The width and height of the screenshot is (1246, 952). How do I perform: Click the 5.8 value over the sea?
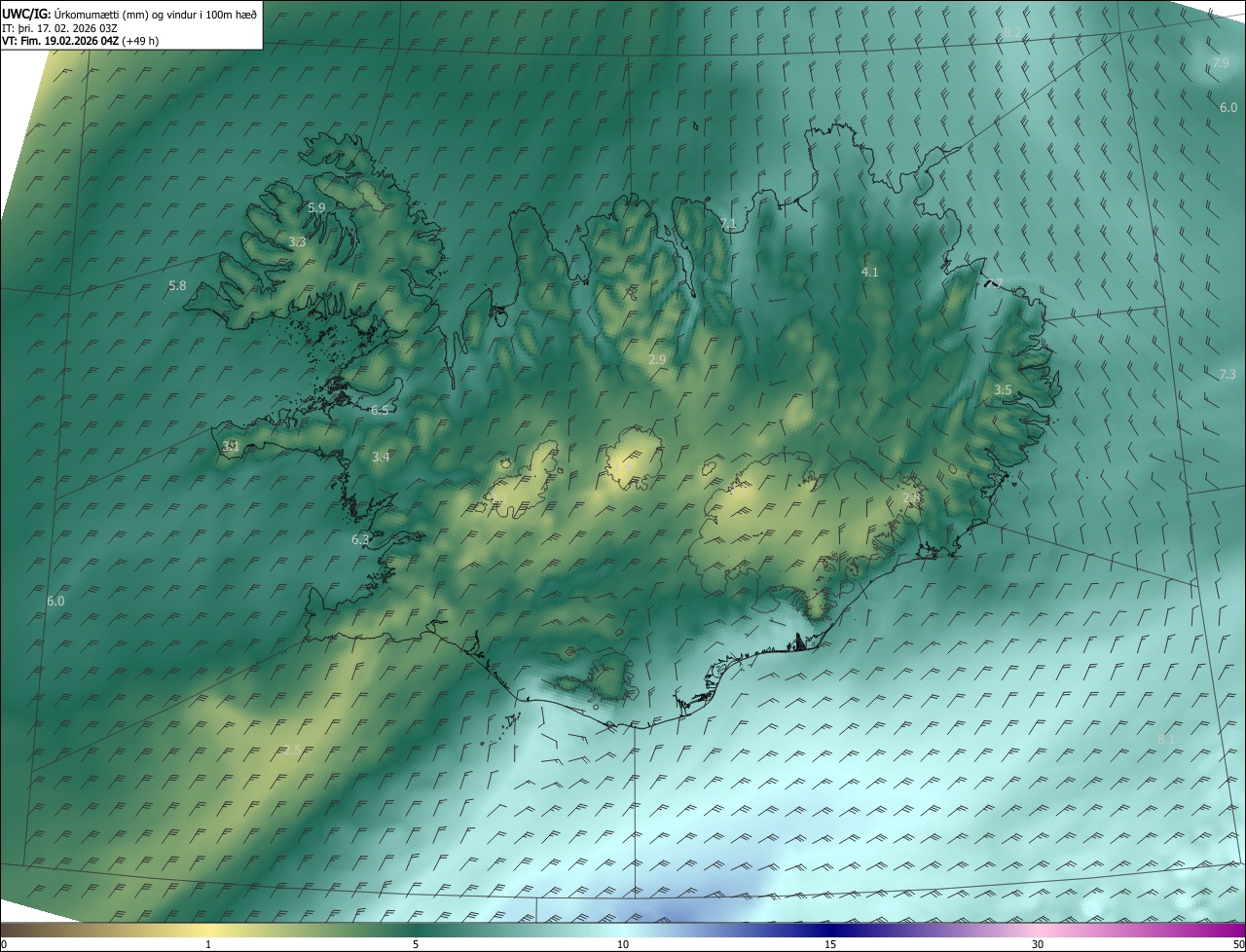click(x=177, y=286)
